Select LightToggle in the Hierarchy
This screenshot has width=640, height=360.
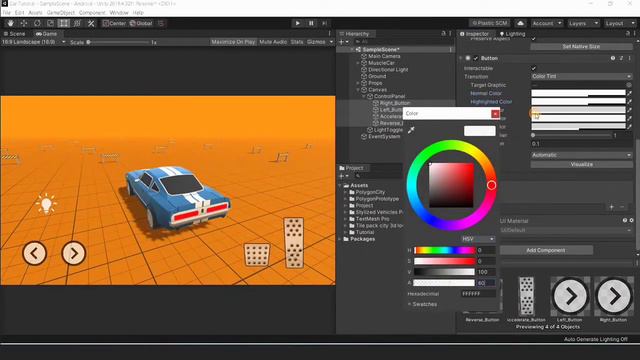[x=388, y=130]
